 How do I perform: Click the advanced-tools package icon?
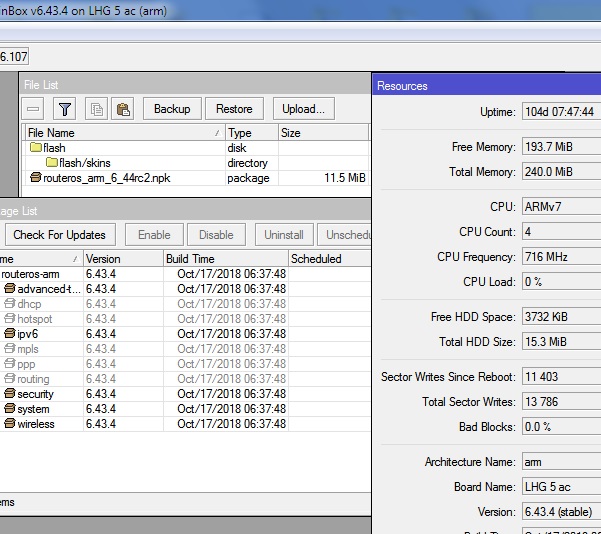pos(10,288)
